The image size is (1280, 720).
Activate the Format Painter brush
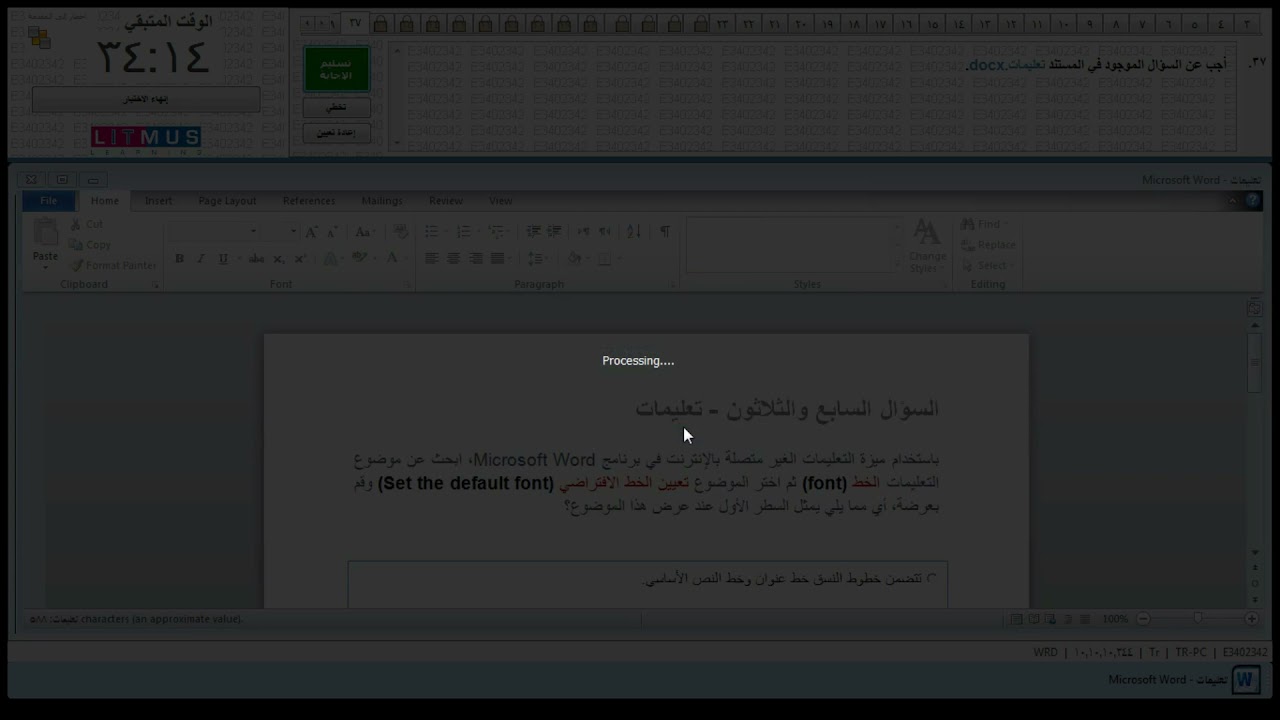(113, 265)
